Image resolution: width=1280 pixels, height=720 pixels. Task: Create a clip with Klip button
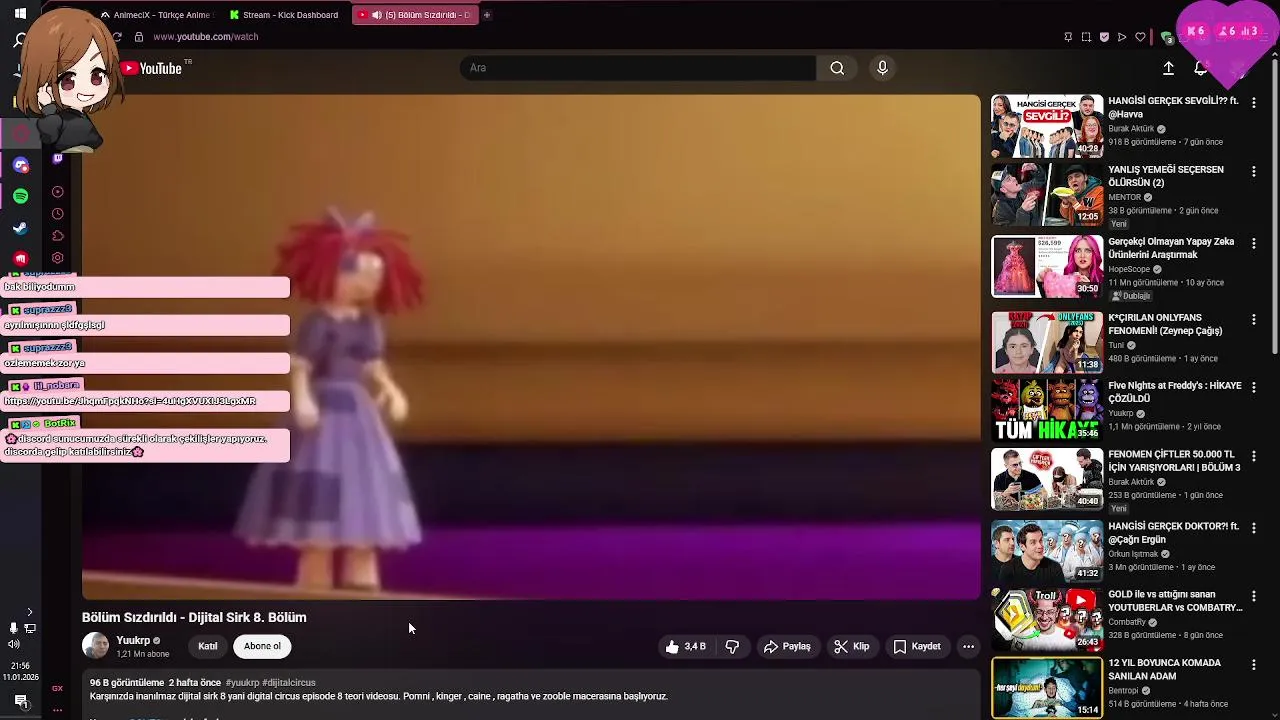click(x=852, y=646)
